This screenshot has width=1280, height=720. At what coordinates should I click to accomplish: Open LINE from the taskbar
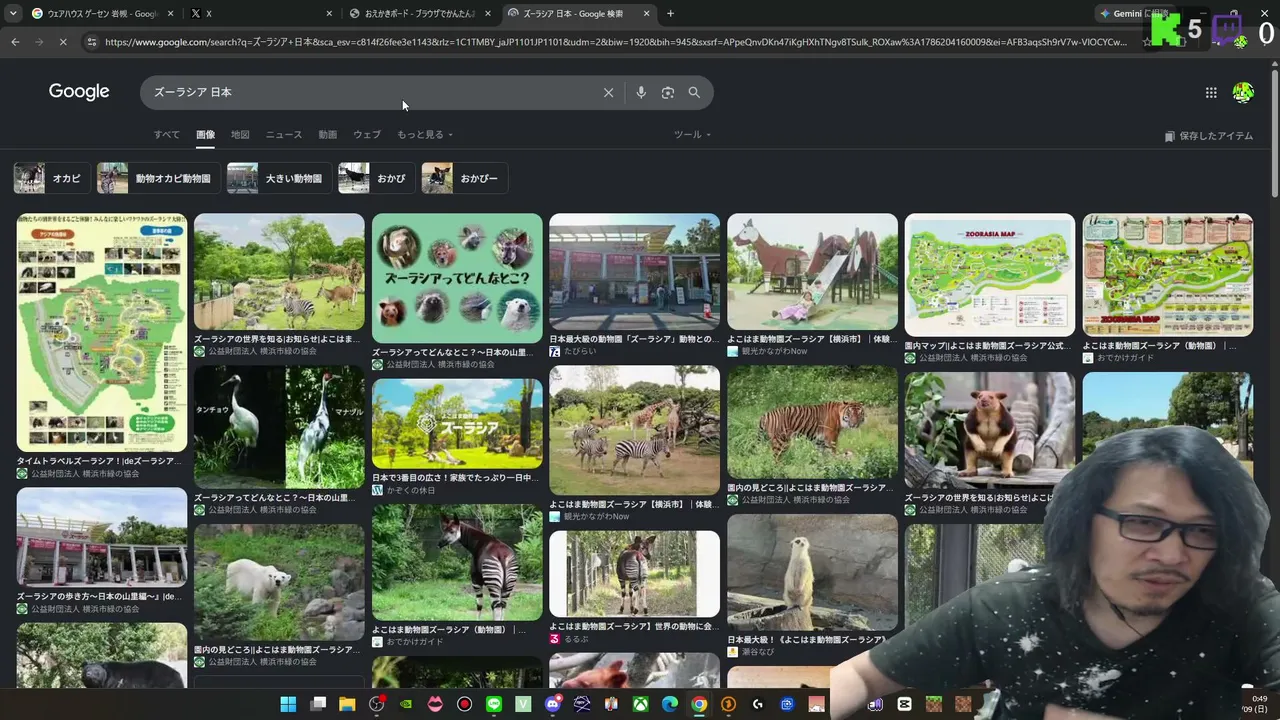493,704
